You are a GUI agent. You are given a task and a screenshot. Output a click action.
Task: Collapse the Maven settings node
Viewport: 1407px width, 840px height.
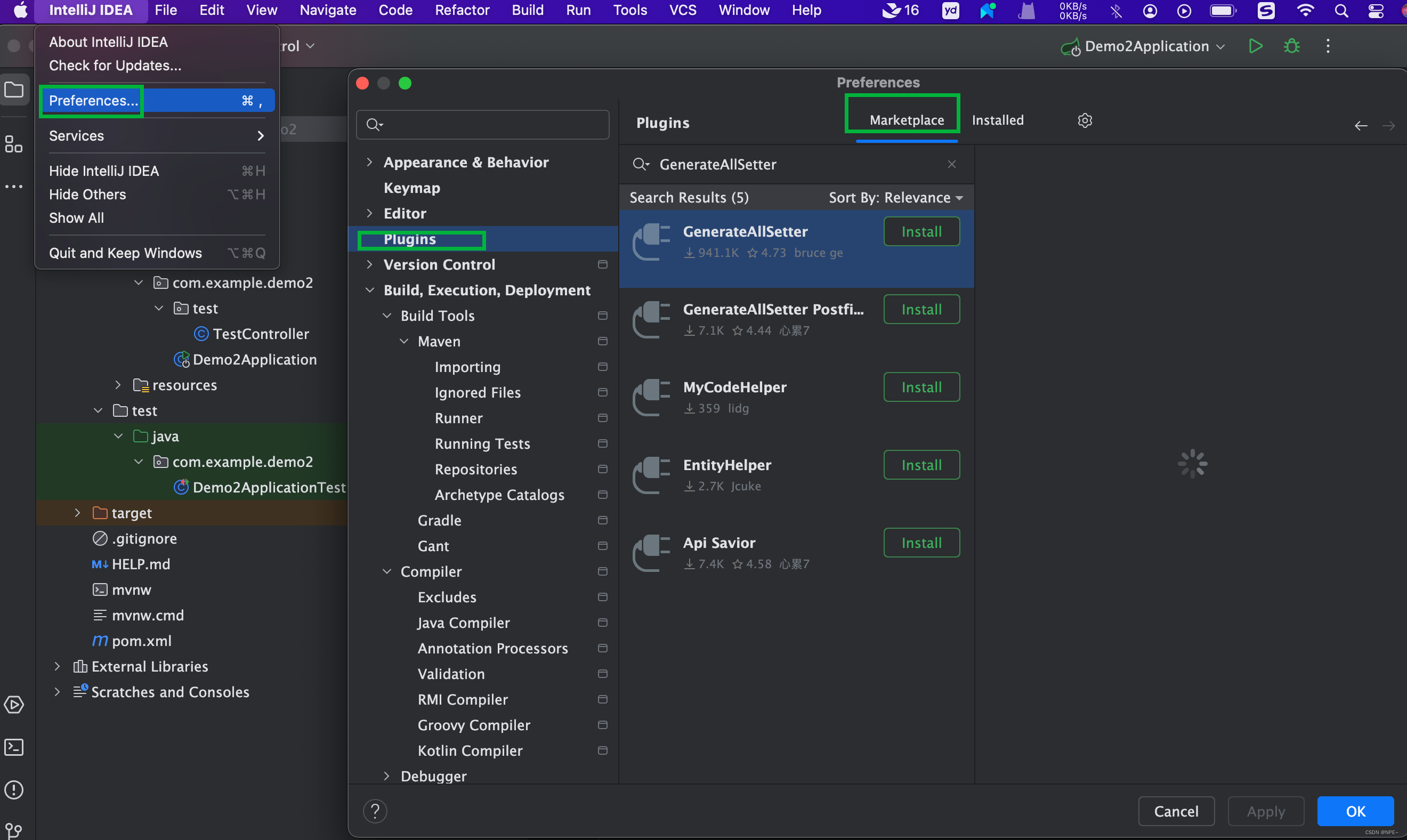pos(403,341)
